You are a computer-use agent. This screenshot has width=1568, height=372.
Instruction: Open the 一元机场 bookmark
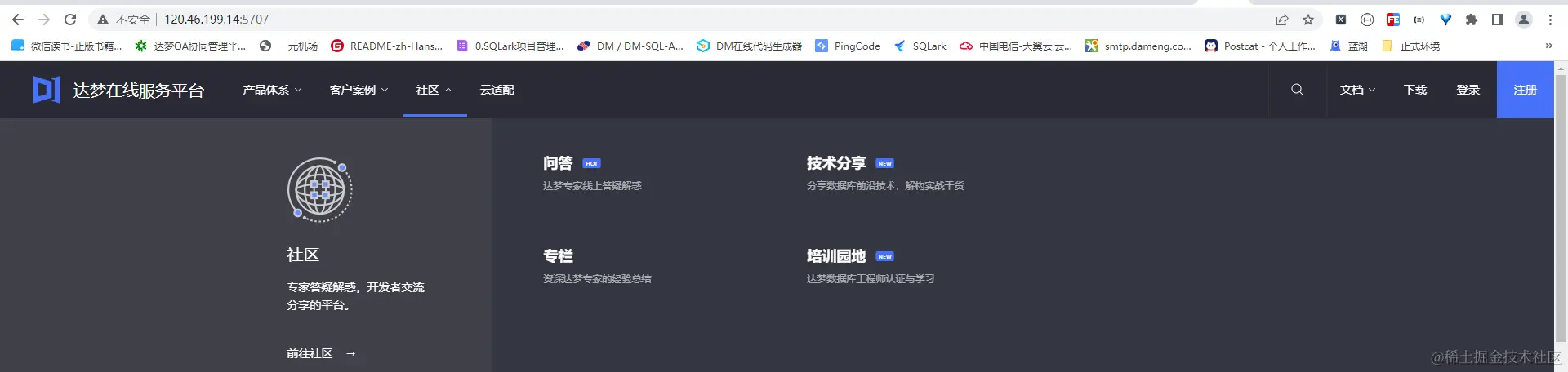288,46
